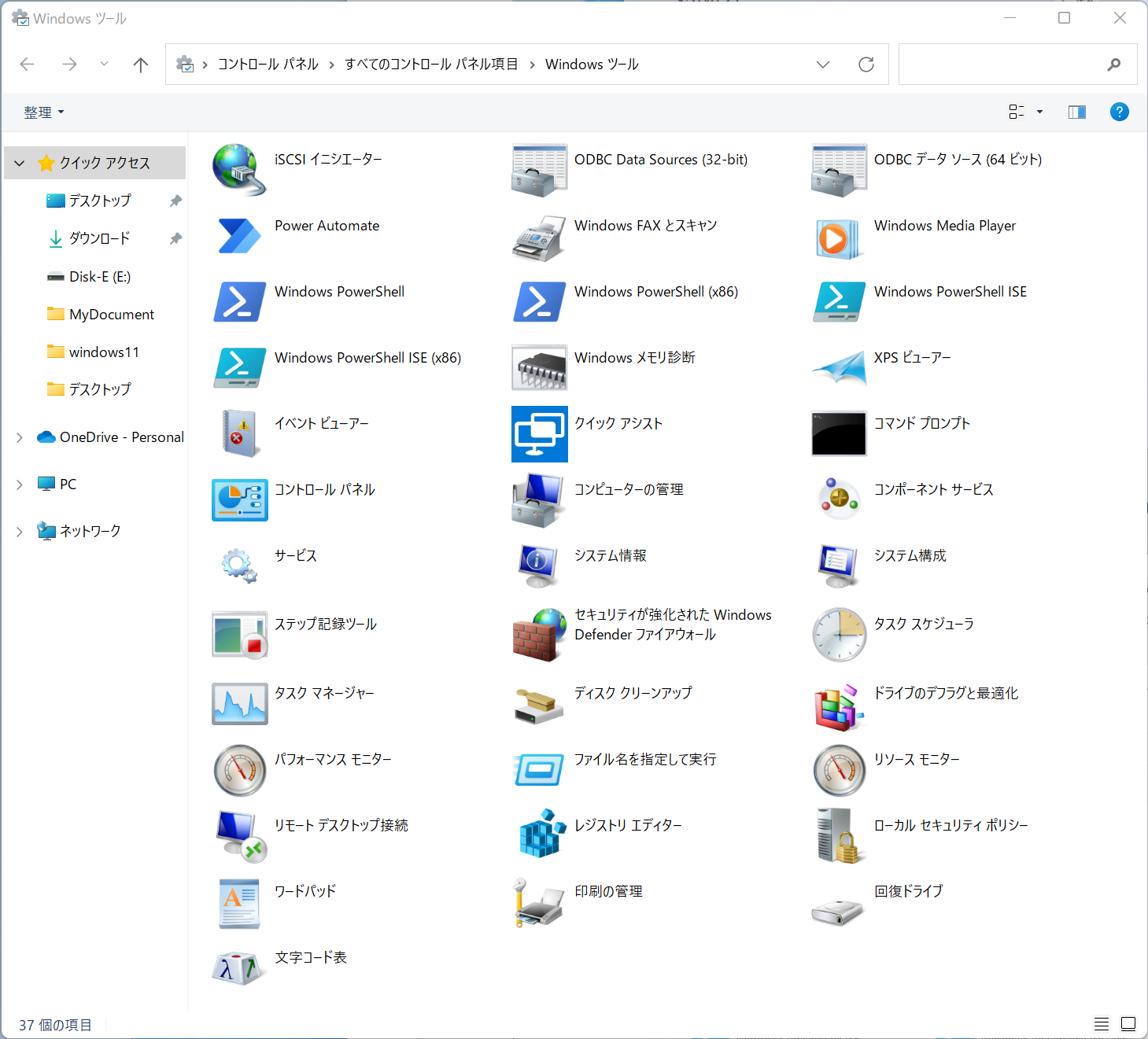Open the レジストリ エディター cubes icon
Screen dimensions: 1148x1039
(542, 833)
